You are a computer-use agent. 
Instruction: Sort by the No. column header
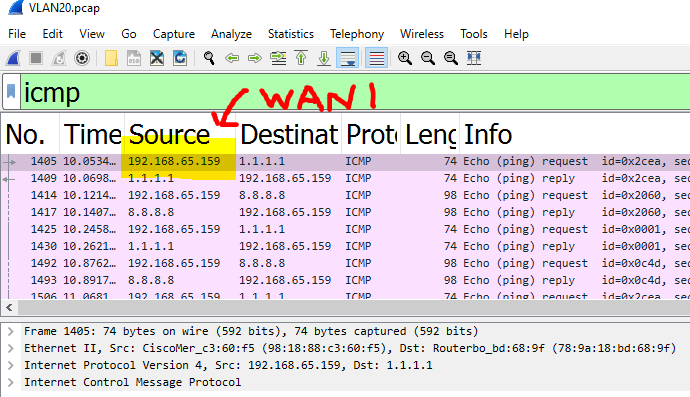pyautogui.click(x=30, y=134)
